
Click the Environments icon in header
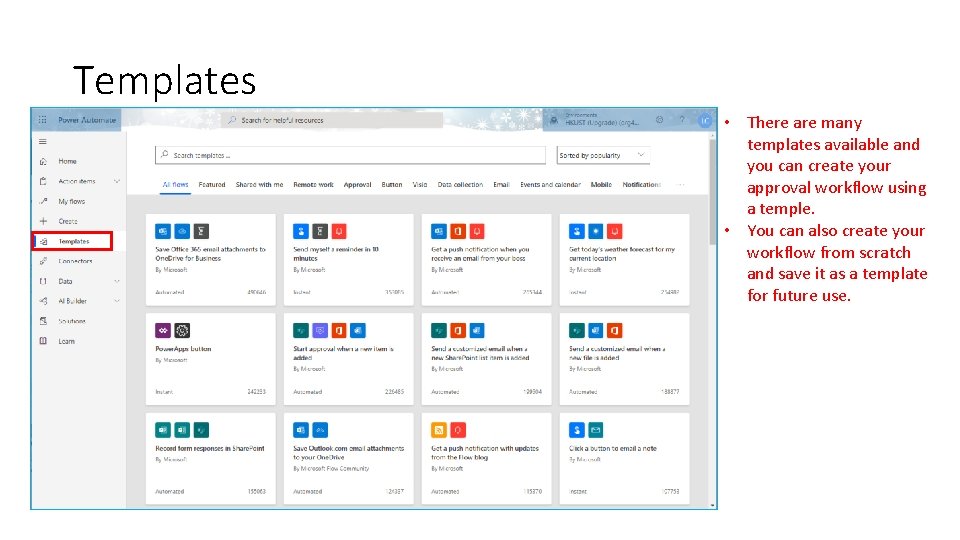point(554,120)
